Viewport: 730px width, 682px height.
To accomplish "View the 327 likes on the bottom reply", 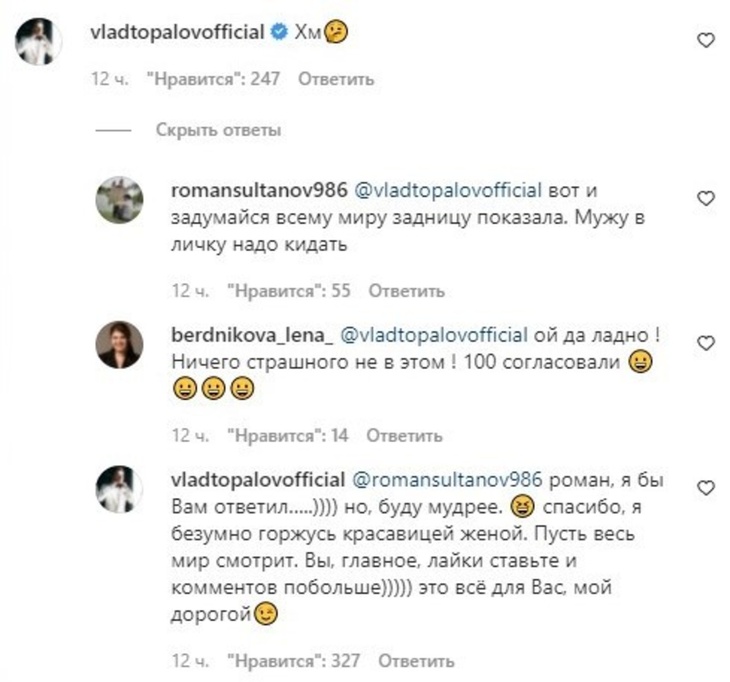I will [293, 661].
